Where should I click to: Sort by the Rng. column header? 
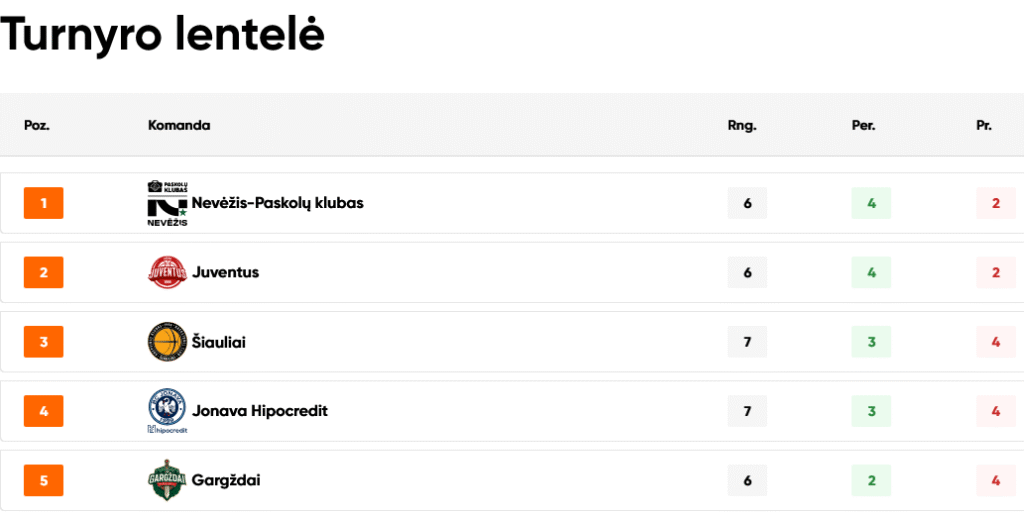tap(742, 126)
